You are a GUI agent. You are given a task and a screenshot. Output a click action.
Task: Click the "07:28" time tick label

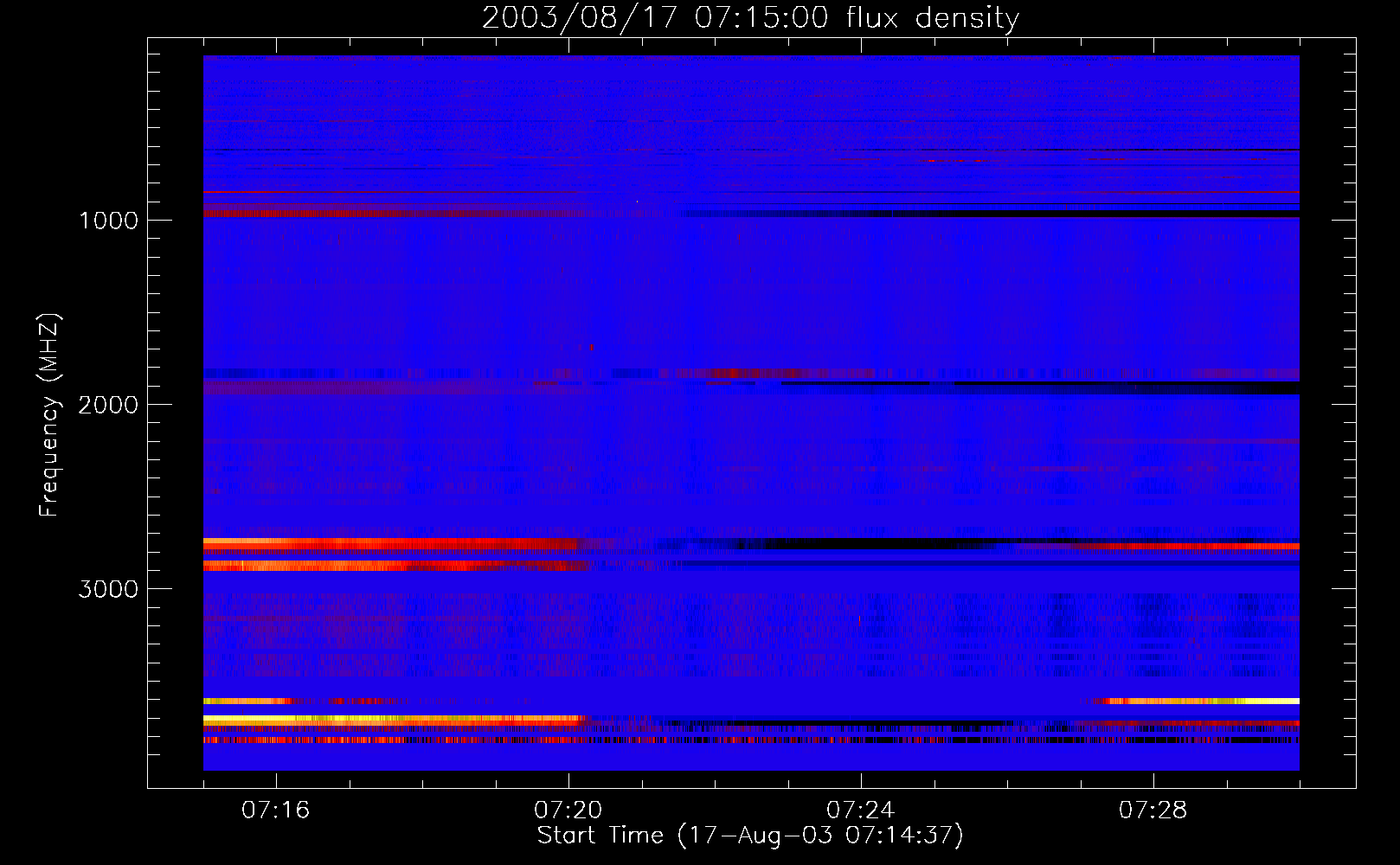1153,811
